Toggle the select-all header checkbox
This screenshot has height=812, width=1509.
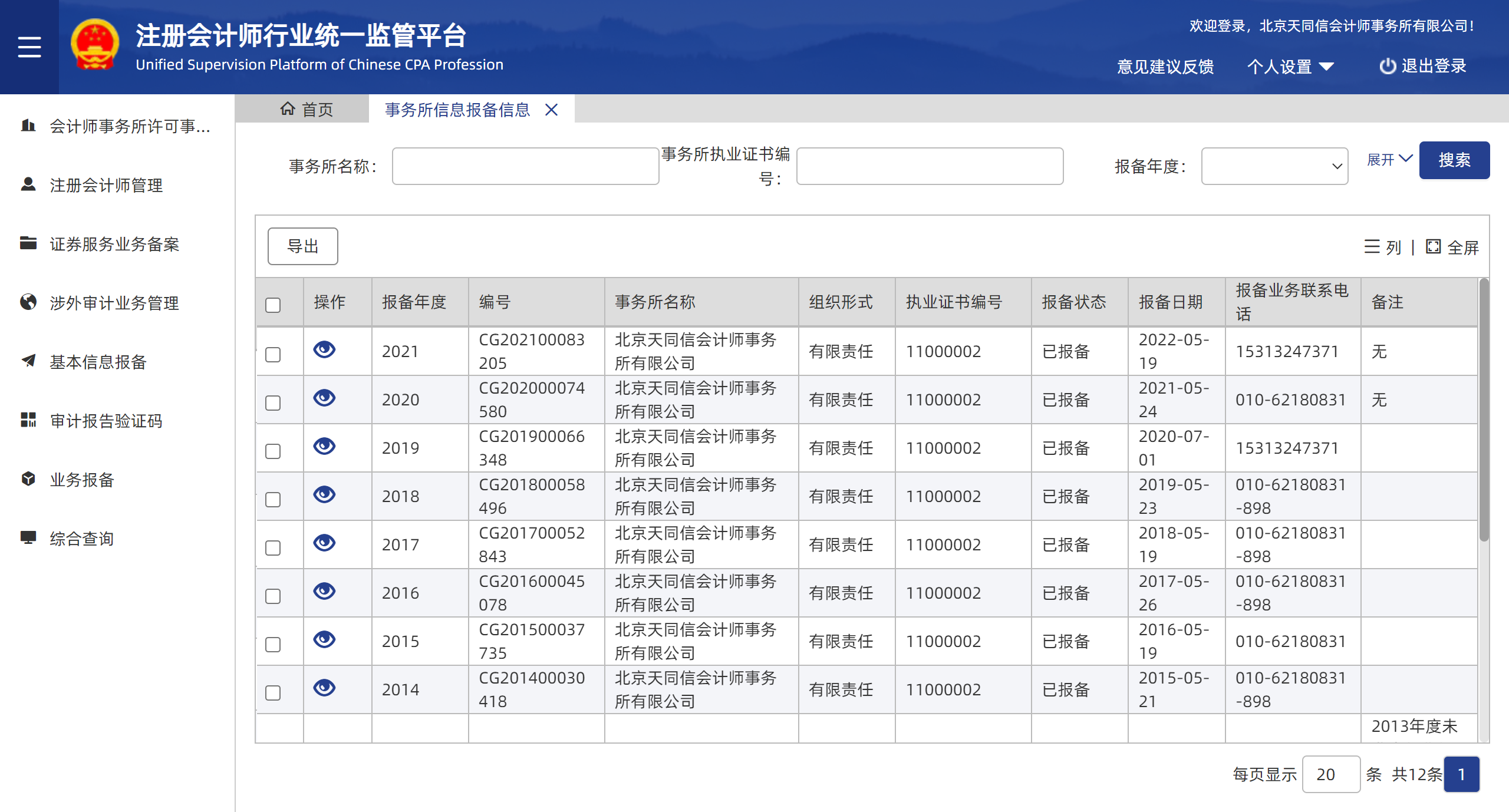point(273,305)
